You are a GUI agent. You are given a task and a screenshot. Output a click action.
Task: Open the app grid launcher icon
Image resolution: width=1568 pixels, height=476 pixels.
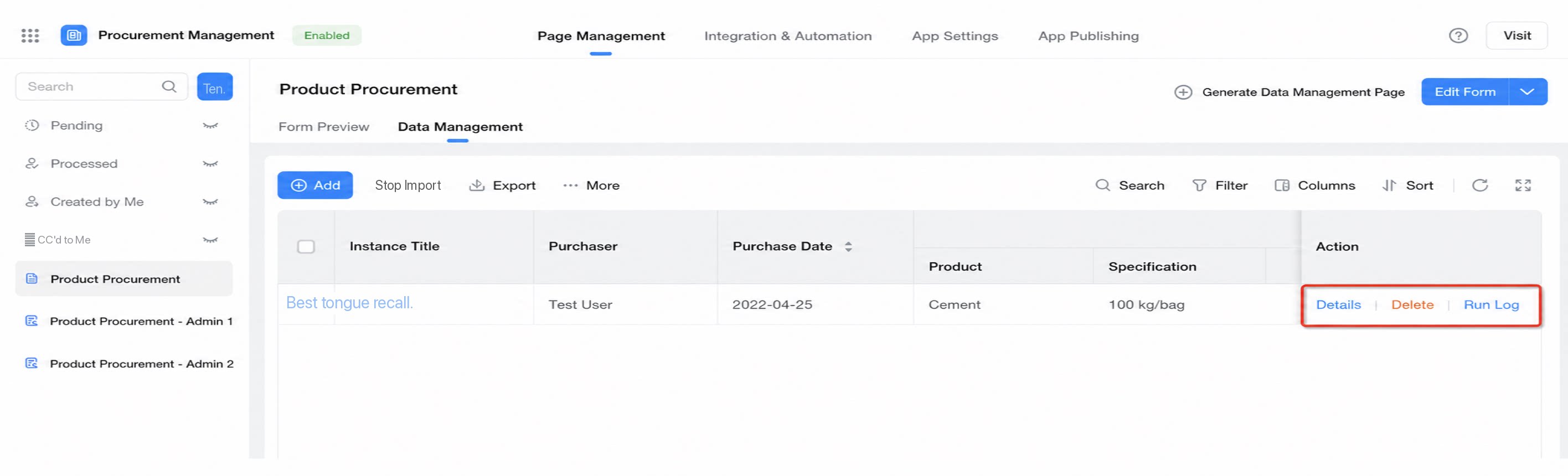(x=30, y=36)
